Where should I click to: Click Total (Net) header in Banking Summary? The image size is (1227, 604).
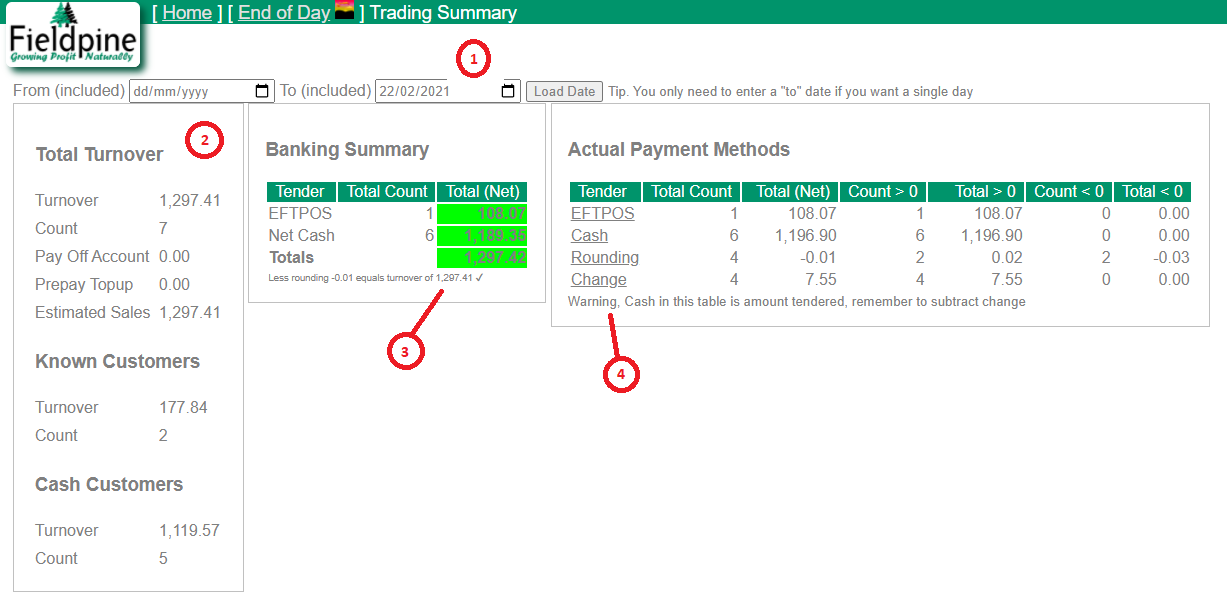483,191
